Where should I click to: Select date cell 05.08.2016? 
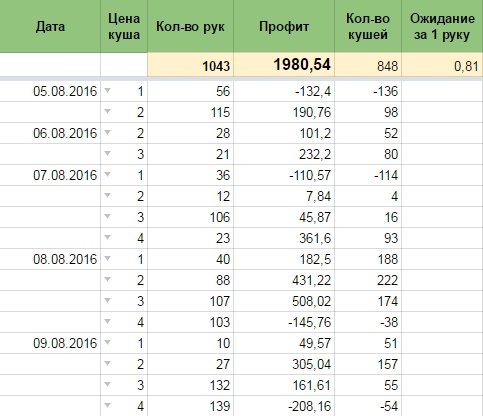pos(50,91)
